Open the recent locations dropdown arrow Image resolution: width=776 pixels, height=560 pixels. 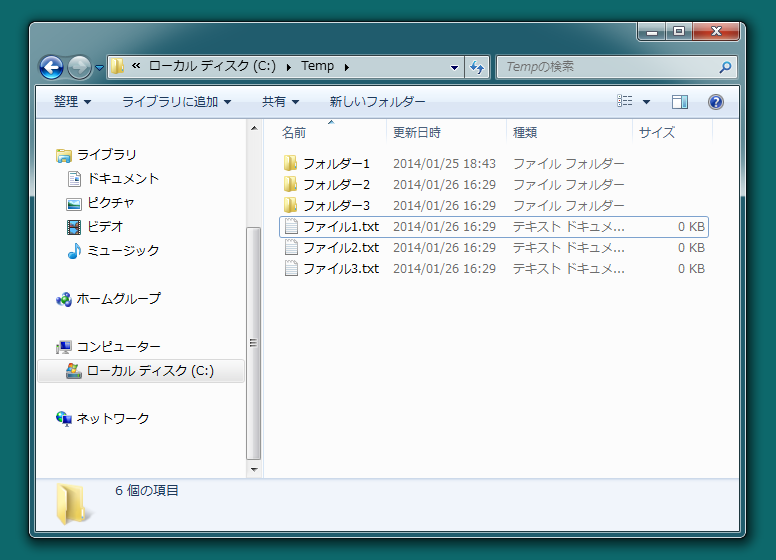[99, 68]
